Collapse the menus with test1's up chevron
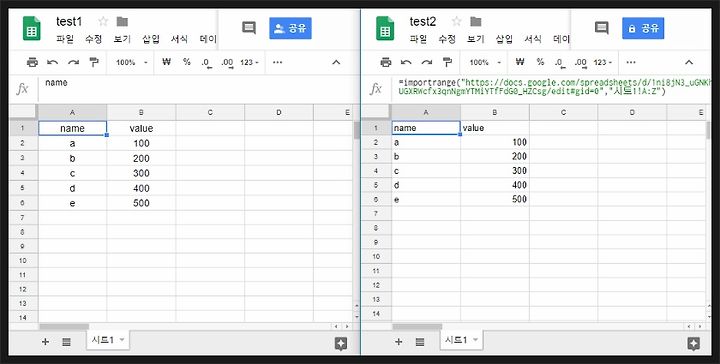 click(x=336, y=62)
